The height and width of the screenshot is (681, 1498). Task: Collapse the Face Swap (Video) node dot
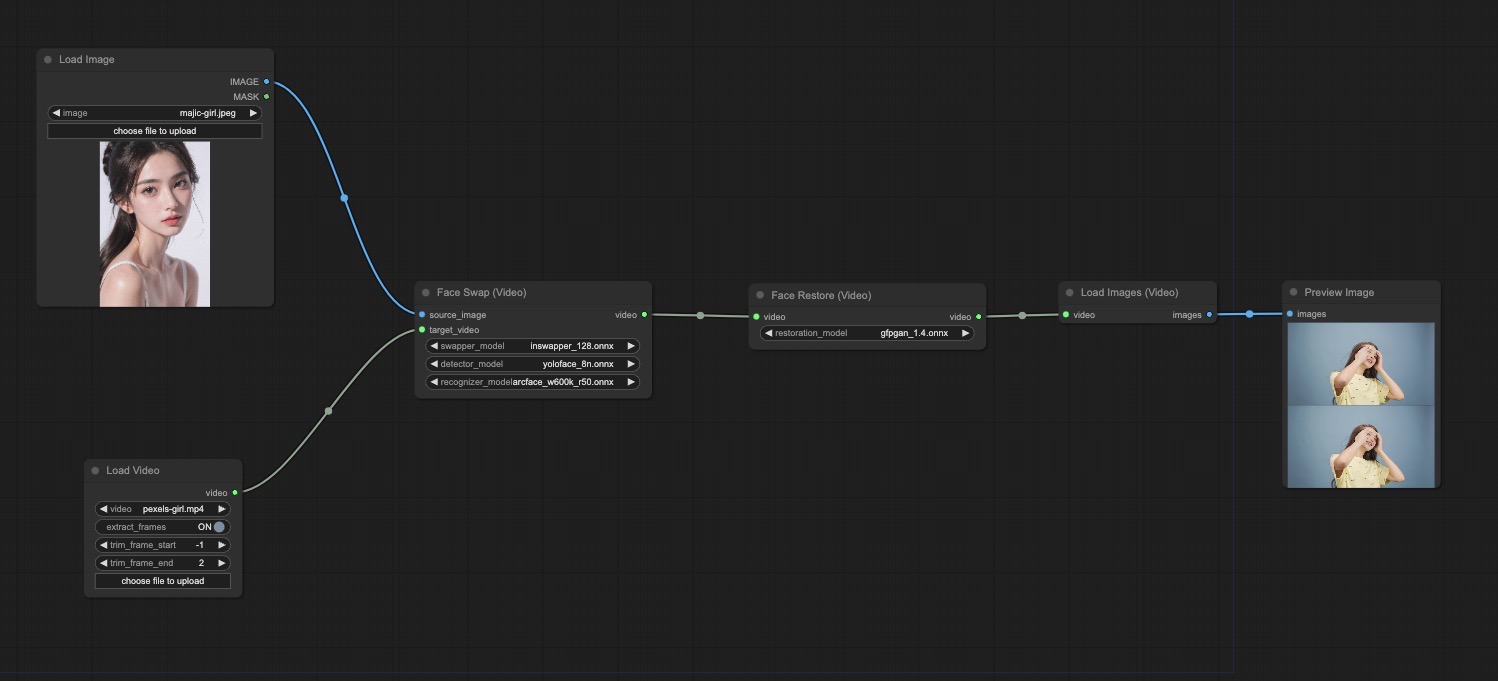pyautogui.click(x=425, y=293)
